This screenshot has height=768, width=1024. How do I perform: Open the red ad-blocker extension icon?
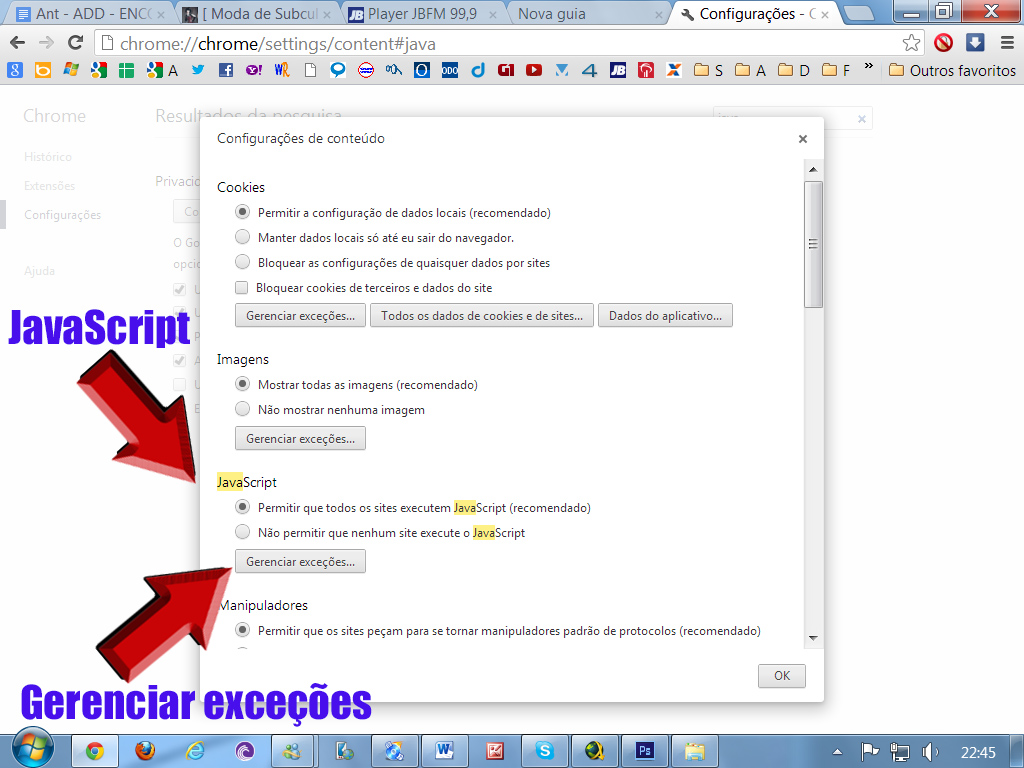click(x=943, y=43)
